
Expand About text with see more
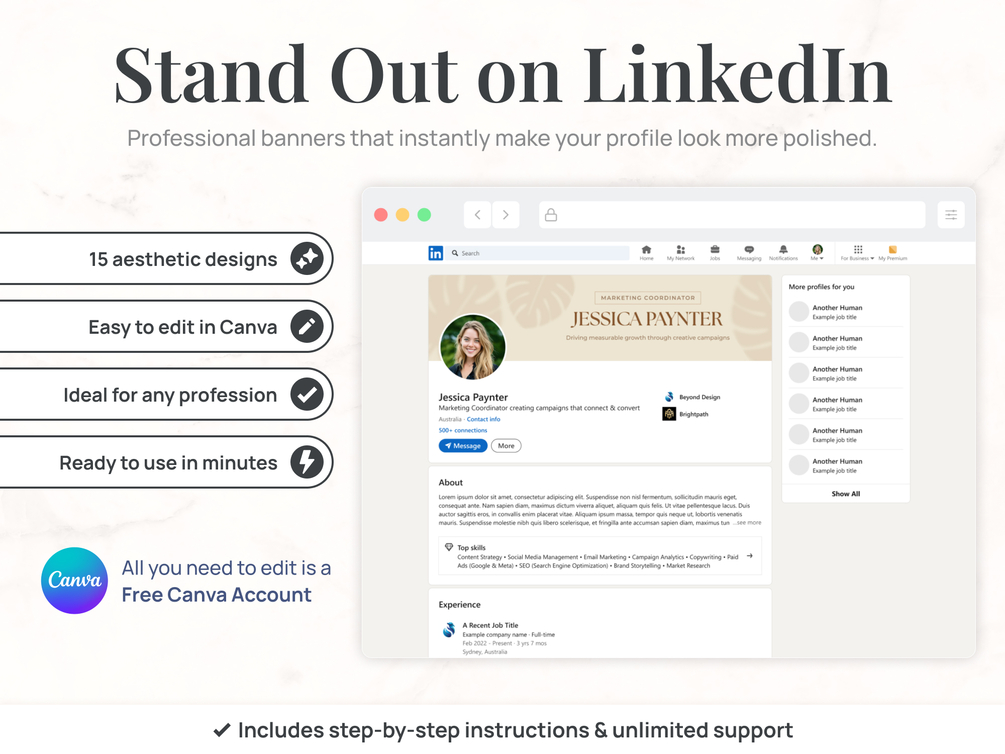tap(747, 523)
